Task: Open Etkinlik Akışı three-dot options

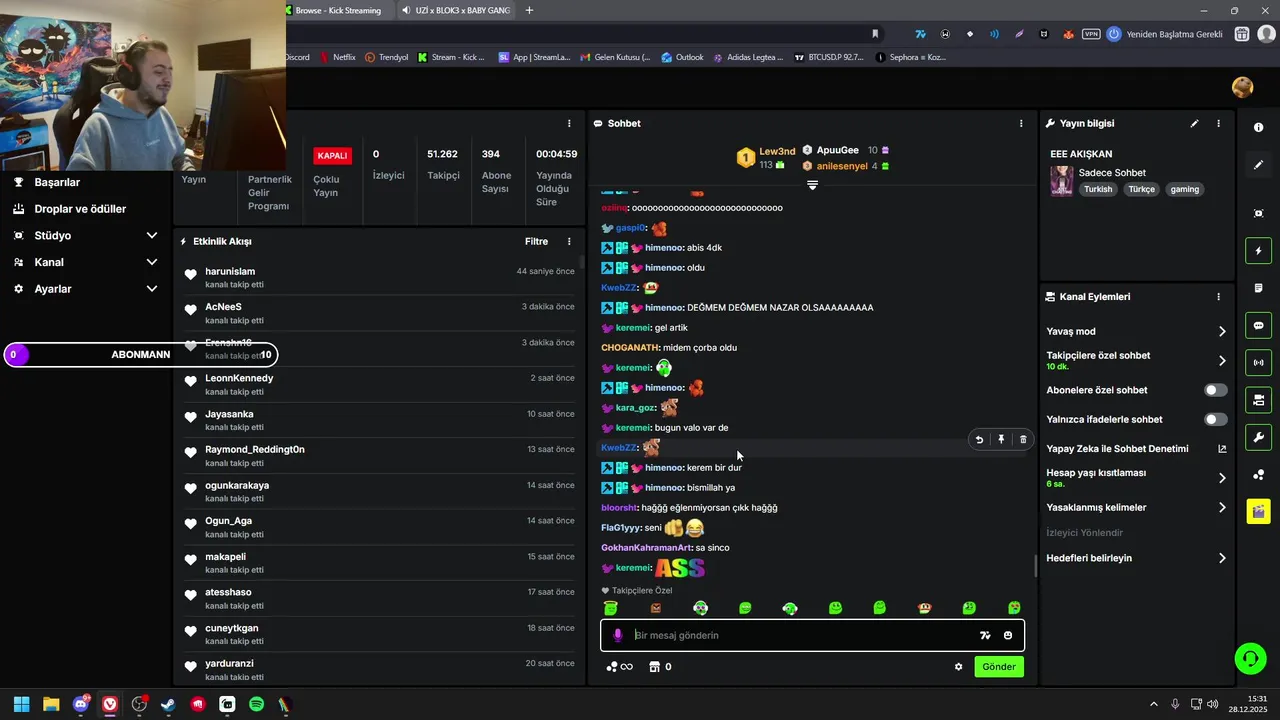Action: click(x=569, y=241)
